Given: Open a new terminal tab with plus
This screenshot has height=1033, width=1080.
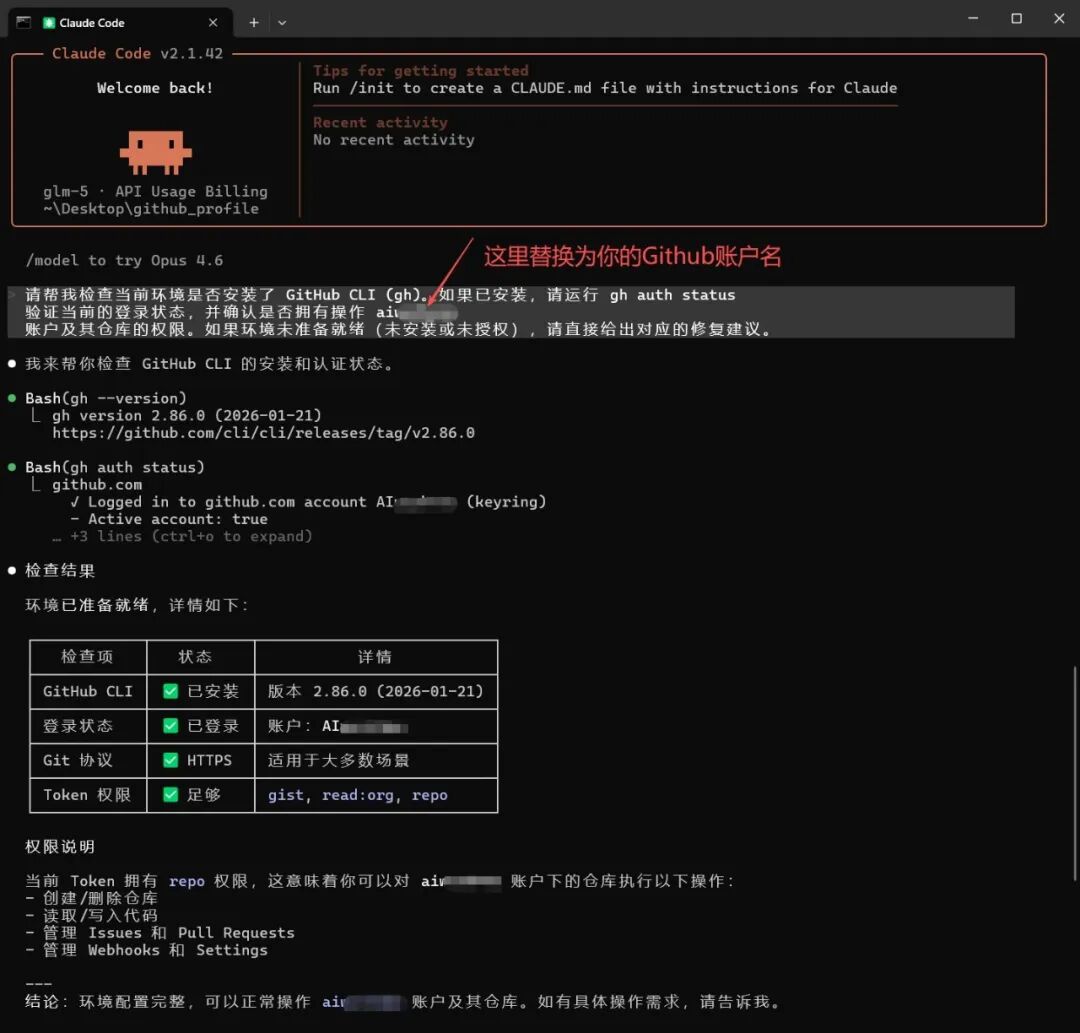Looking at the screenshot, I should 254,23.
